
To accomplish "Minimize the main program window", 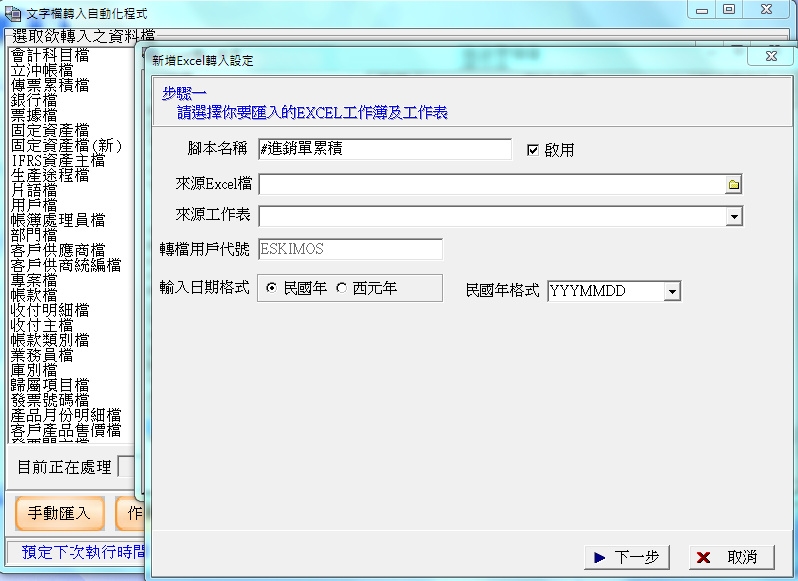I will point(702,9).
